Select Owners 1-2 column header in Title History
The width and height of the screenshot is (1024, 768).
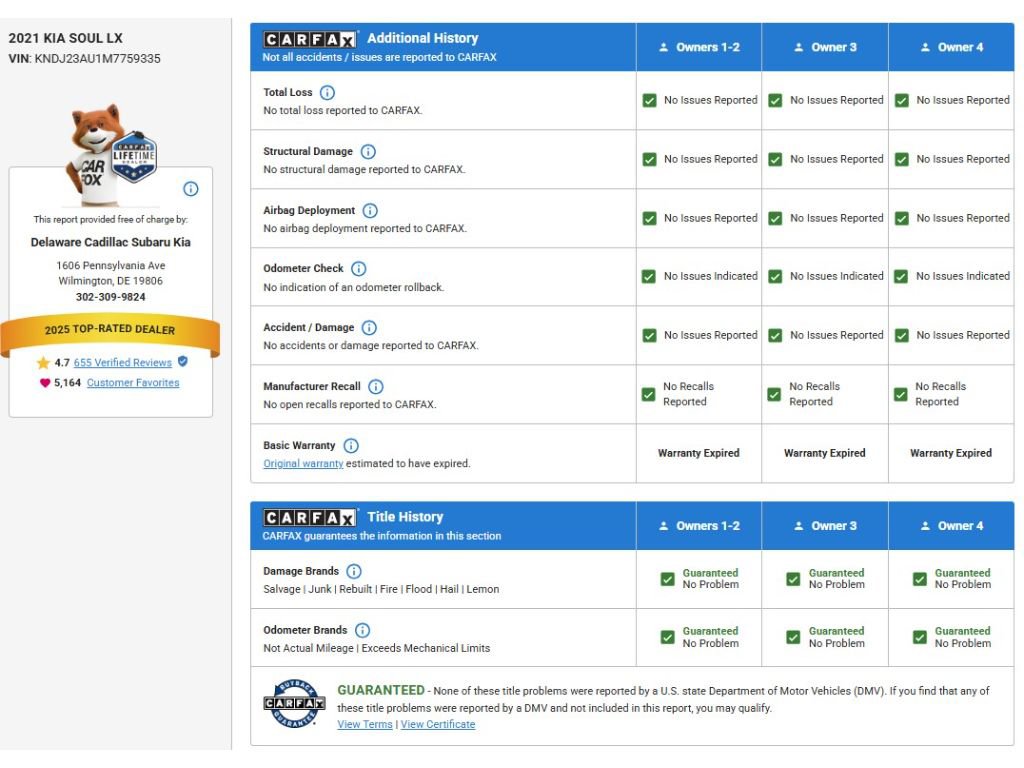699,526
